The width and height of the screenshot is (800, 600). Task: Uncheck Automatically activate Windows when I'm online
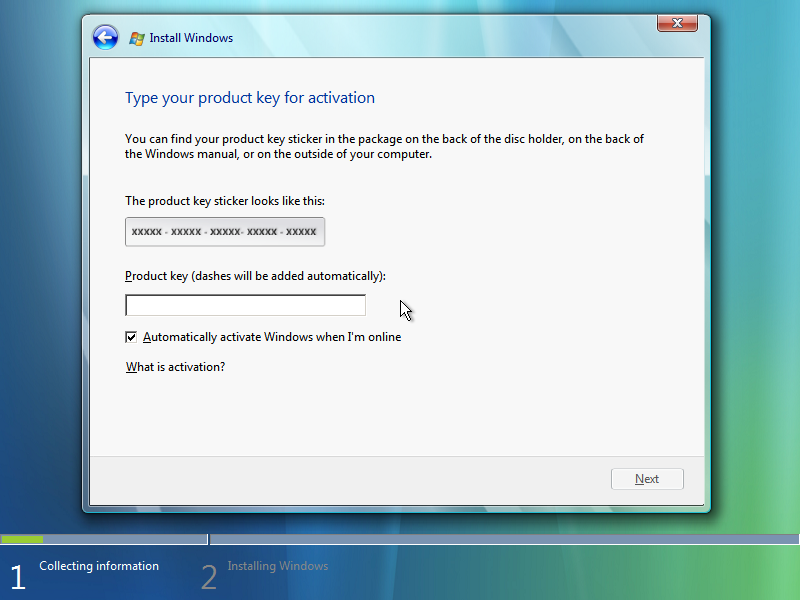pos(130,337)
